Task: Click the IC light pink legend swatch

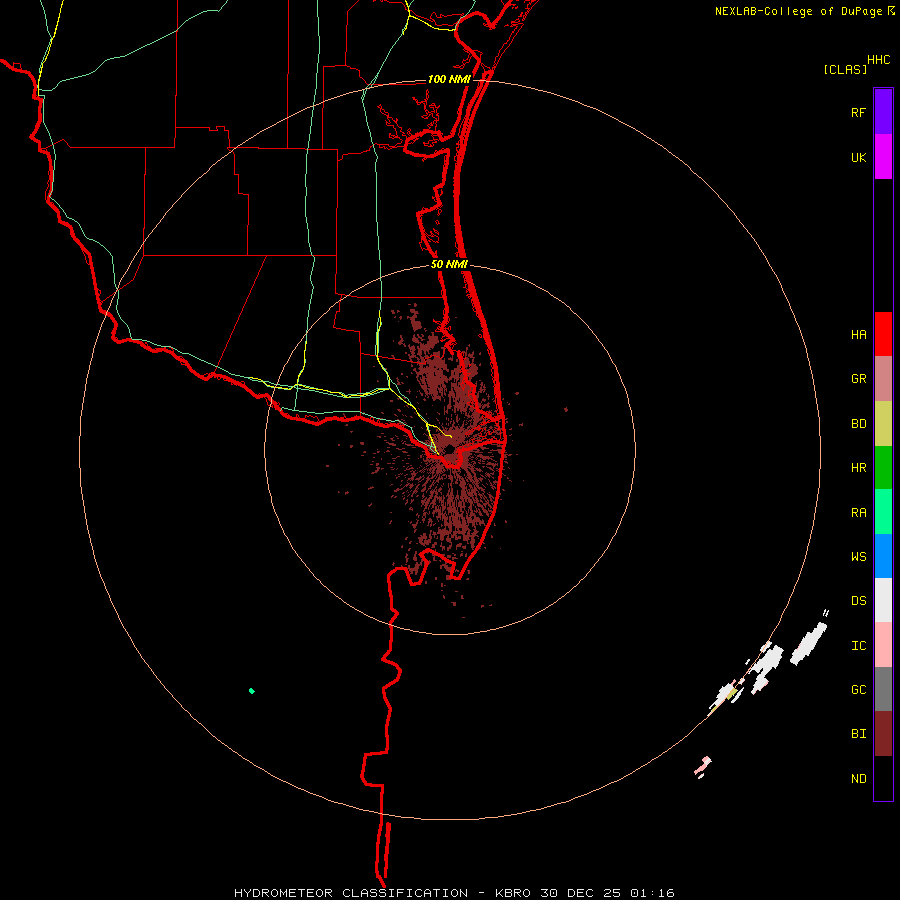Action: point(883,645)
